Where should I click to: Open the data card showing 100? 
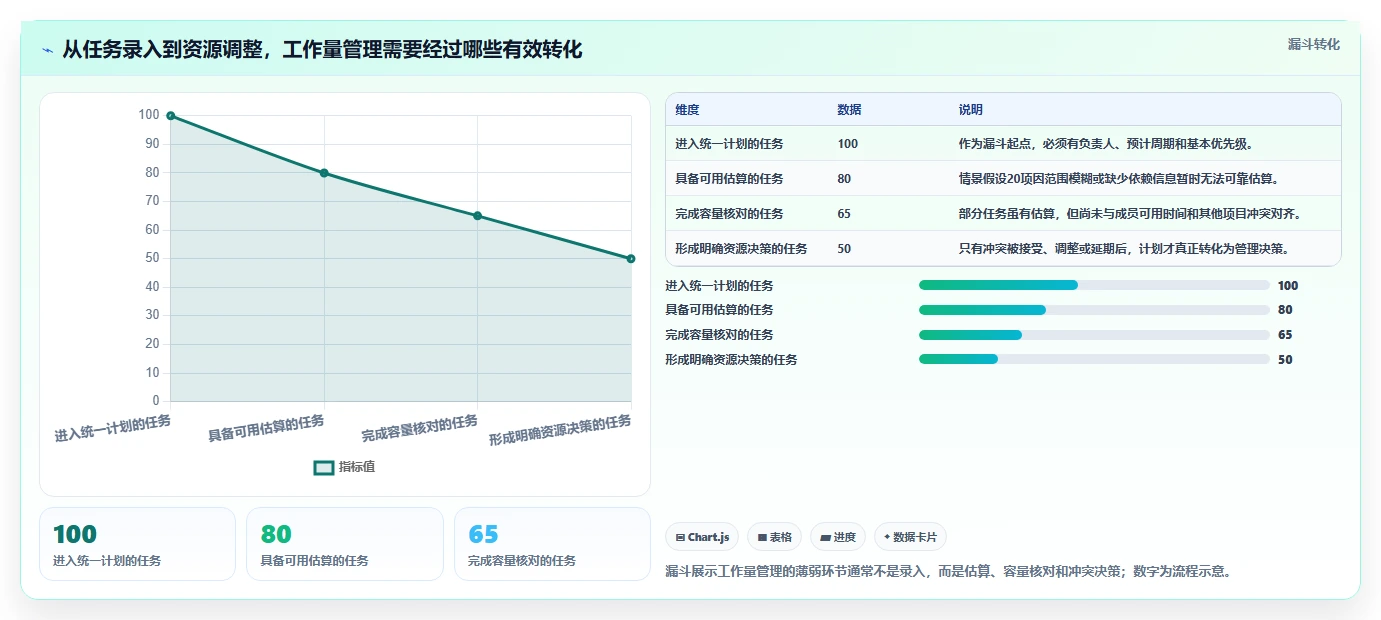(137, 544)
